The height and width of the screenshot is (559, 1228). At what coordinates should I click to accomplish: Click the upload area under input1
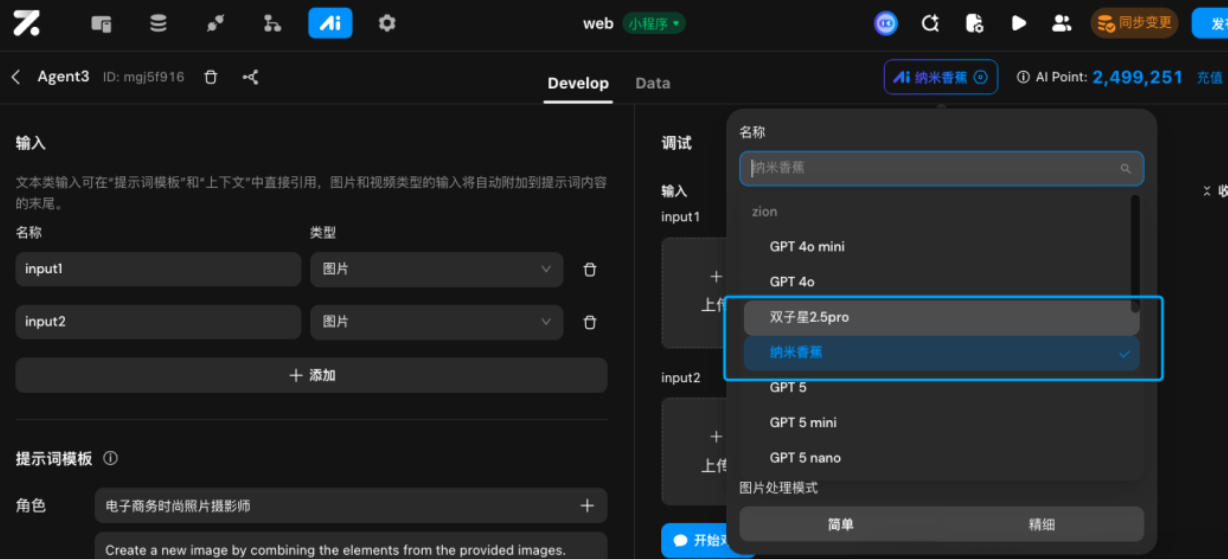tap(694, 293)
